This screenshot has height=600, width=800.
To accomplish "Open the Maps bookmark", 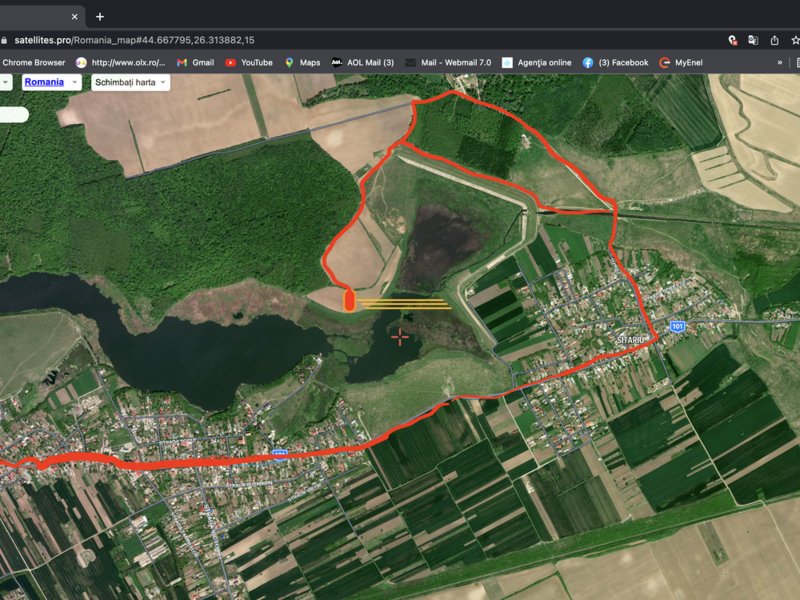I will 302,62.
